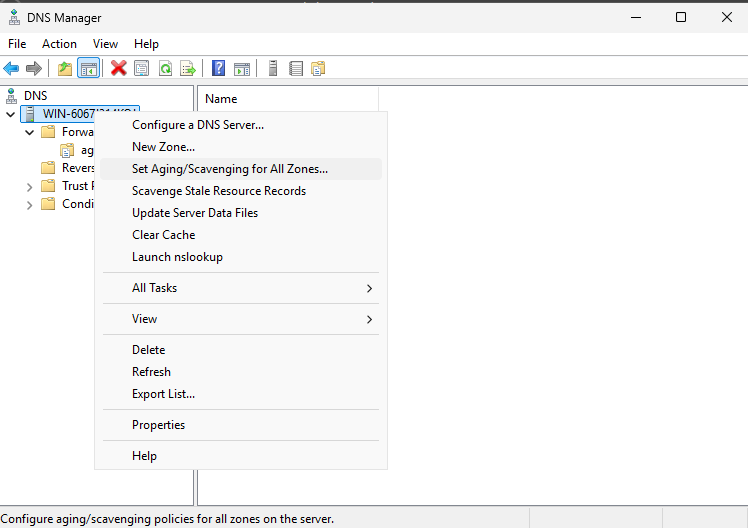748x528 pixels.
Task: Select New Zone... from context menu
Action: coord(241,147)
